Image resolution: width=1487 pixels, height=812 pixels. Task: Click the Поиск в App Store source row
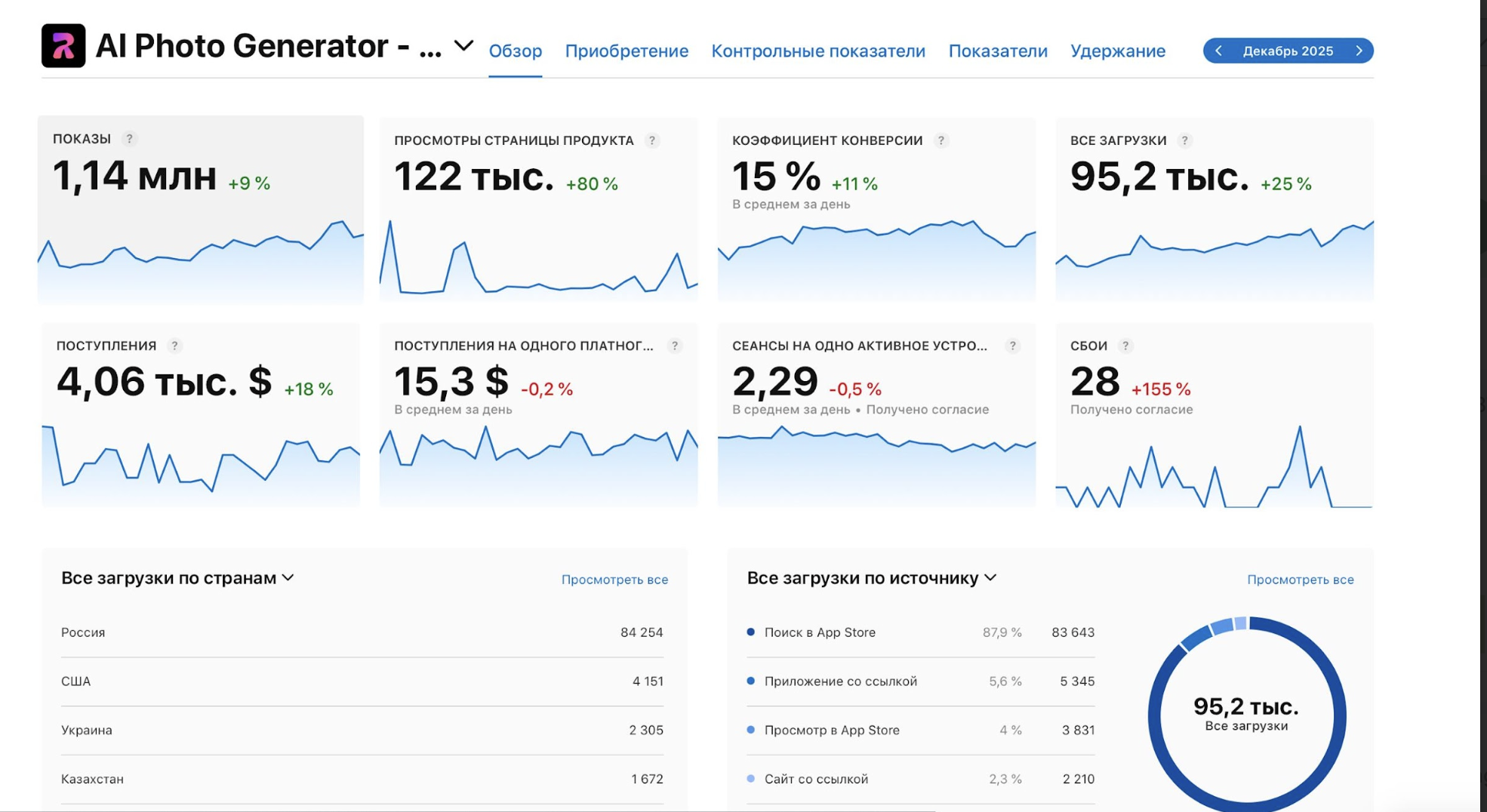pyautogui.click(x=921, y=632)
